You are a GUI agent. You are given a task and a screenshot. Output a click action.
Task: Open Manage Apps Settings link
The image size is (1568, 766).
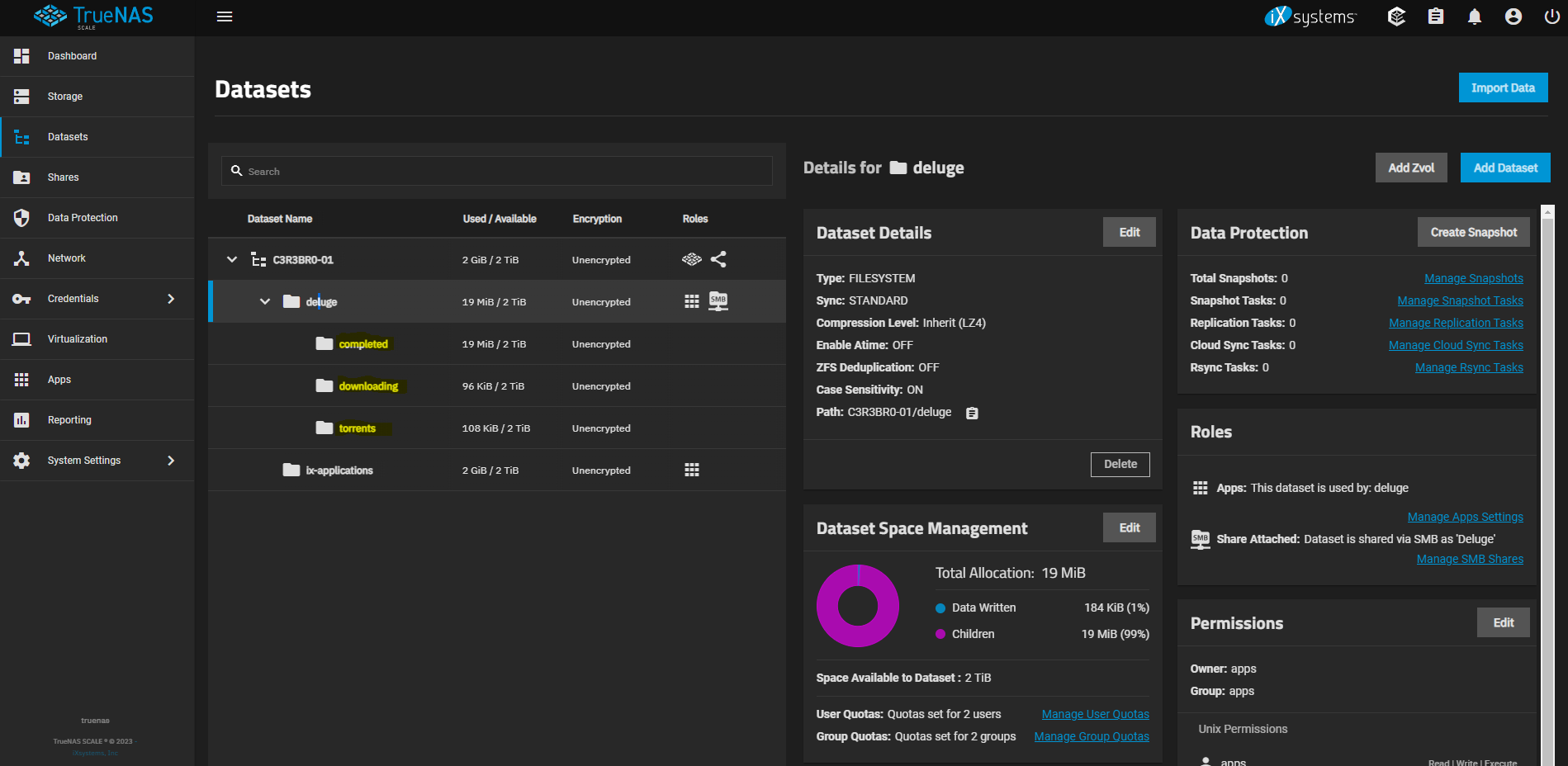[x=1466, y=517]
